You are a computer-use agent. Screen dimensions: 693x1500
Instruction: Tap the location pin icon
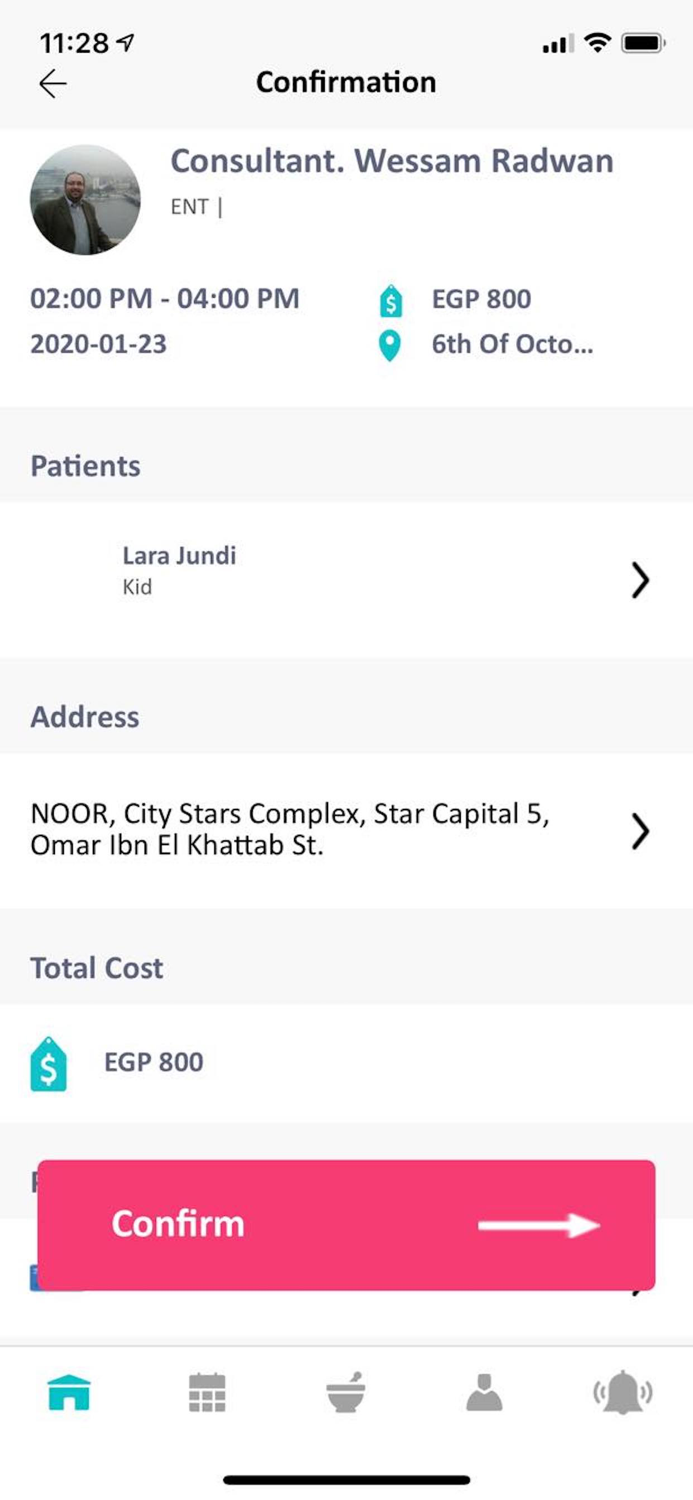tap(391, 346)
